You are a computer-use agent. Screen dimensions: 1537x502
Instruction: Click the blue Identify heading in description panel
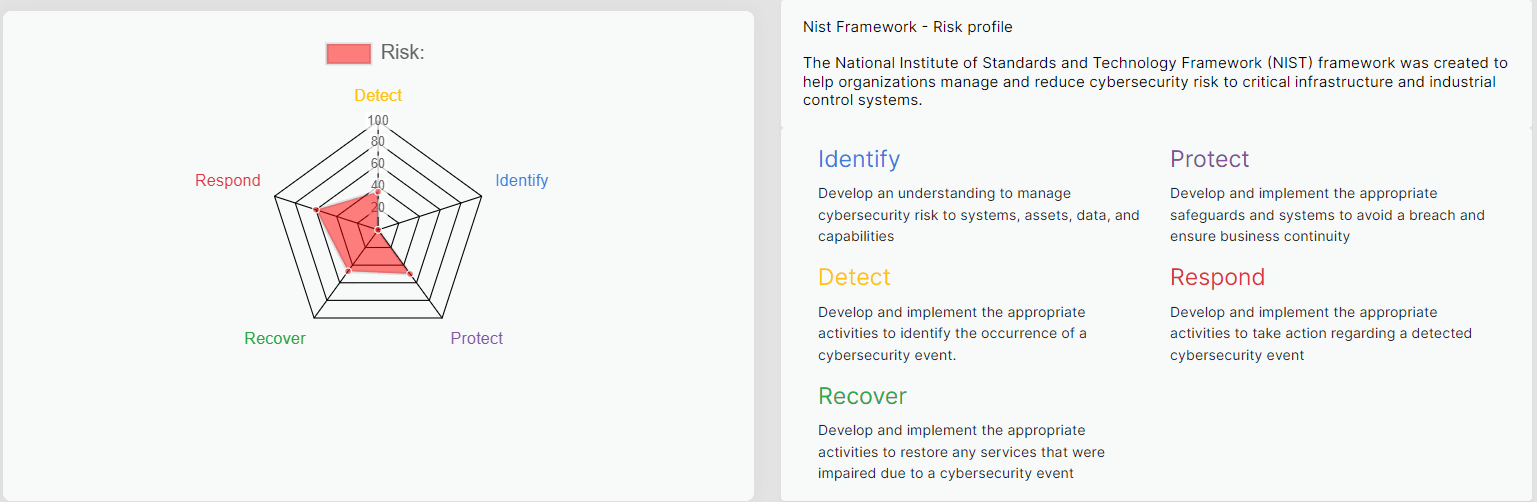coord(859,159)
